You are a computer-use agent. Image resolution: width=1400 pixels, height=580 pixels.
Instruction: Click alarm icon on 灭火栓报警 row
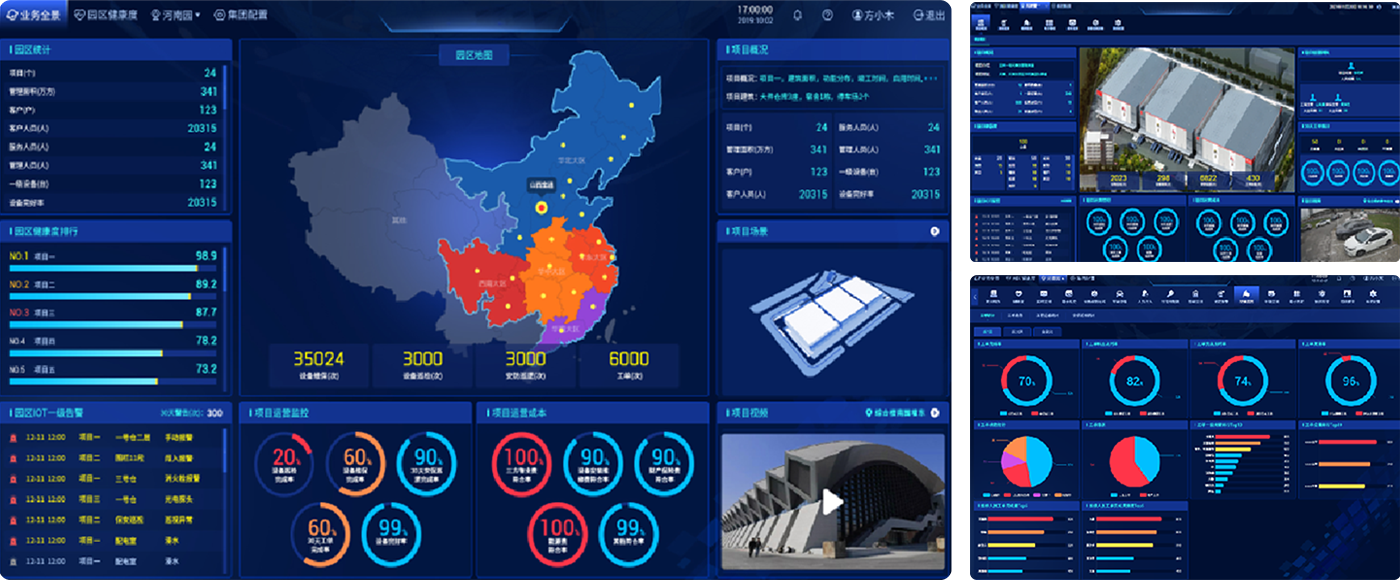(x=13, y=478)
